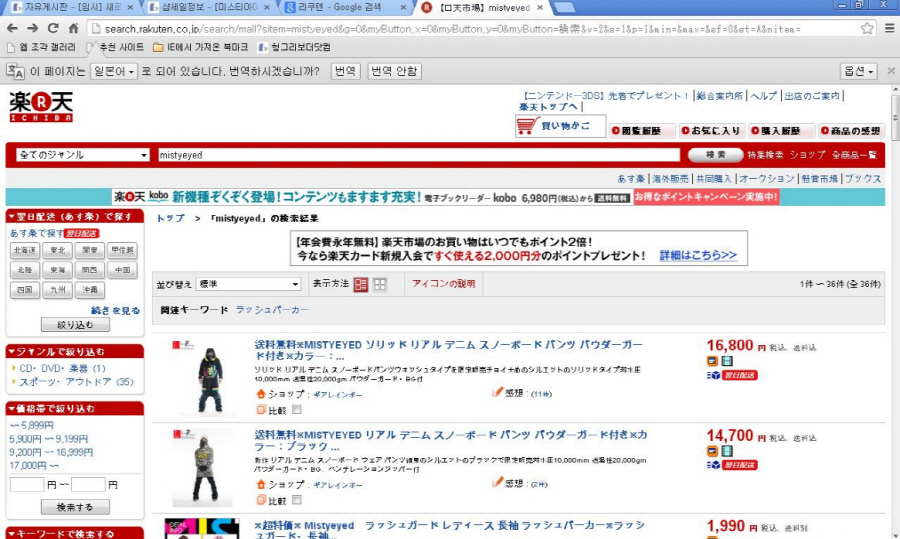Open new tab button

(x=565, y=7)
